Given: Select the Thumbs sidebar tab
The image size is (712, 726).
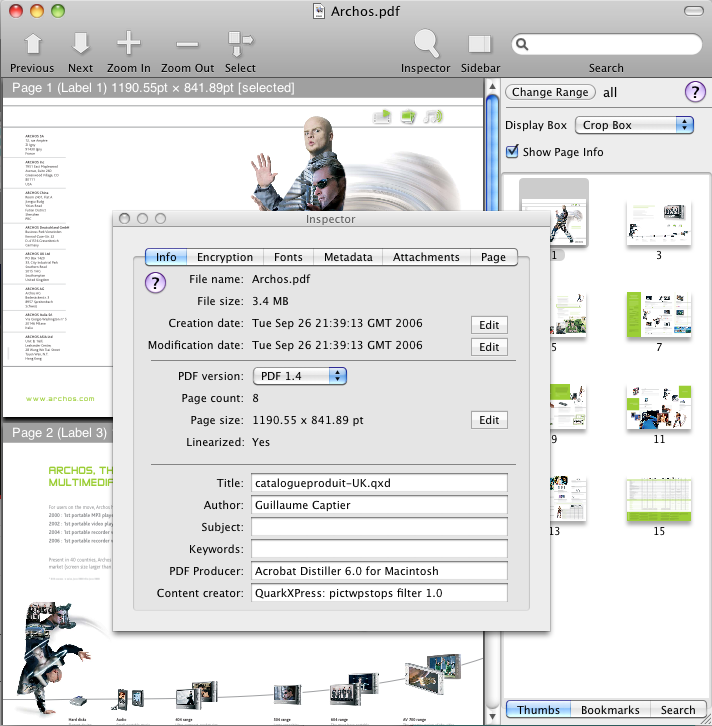Looking at the screenshot, I should coord(538,710).
